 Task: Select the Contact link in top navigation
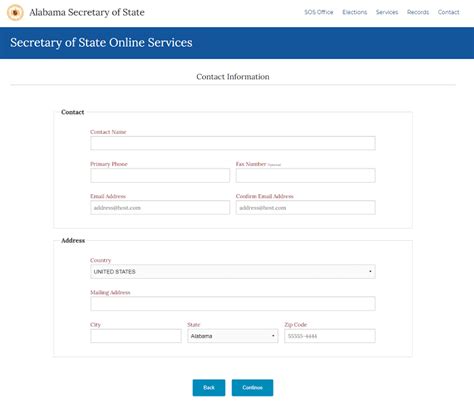point(449,12)
